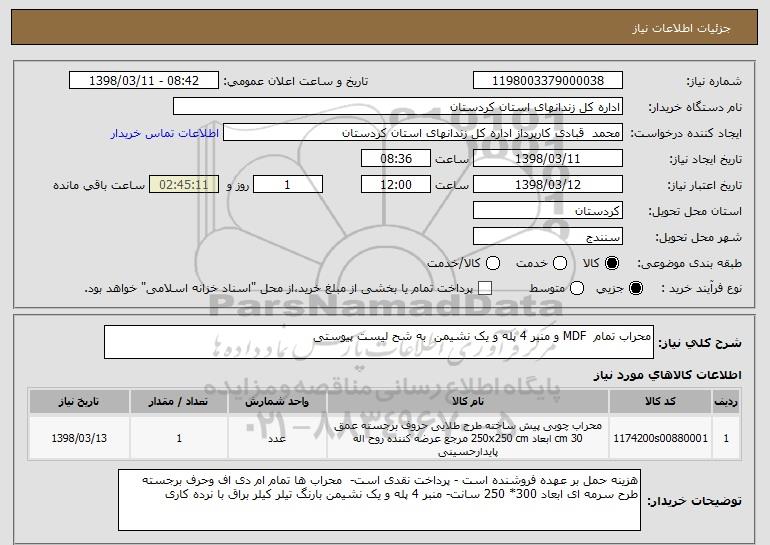Select the کالا radio button

pos(612,263)
